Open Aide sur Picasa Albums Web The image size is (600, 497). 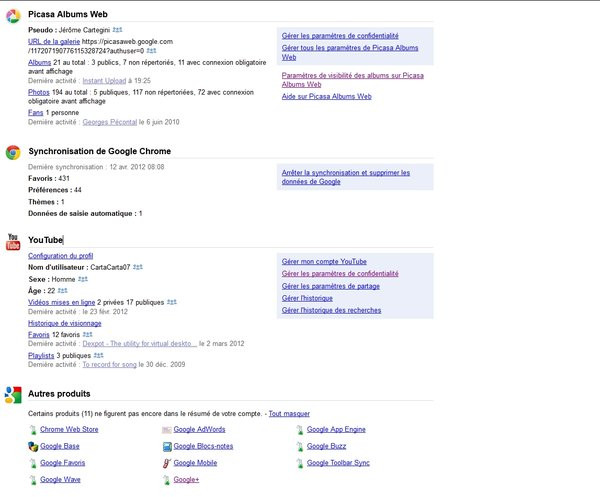tap(327, 96)
